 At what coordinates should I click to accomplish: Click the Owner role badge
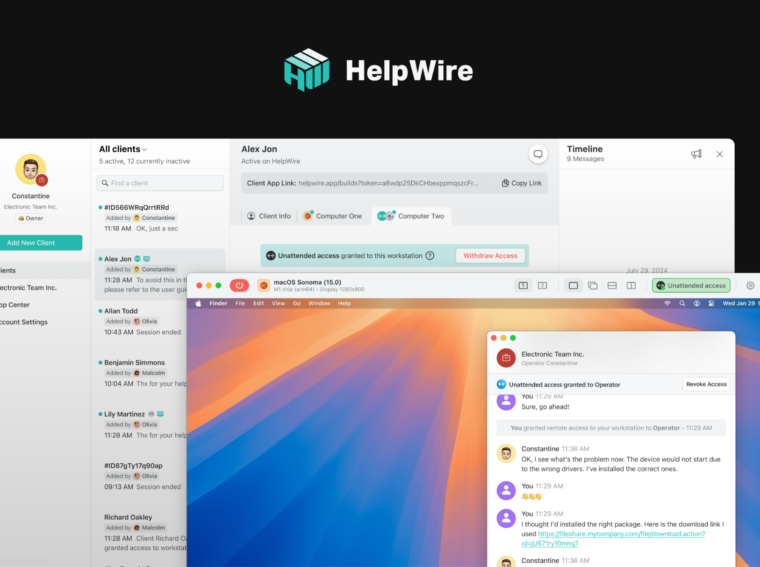coord(31,219)
